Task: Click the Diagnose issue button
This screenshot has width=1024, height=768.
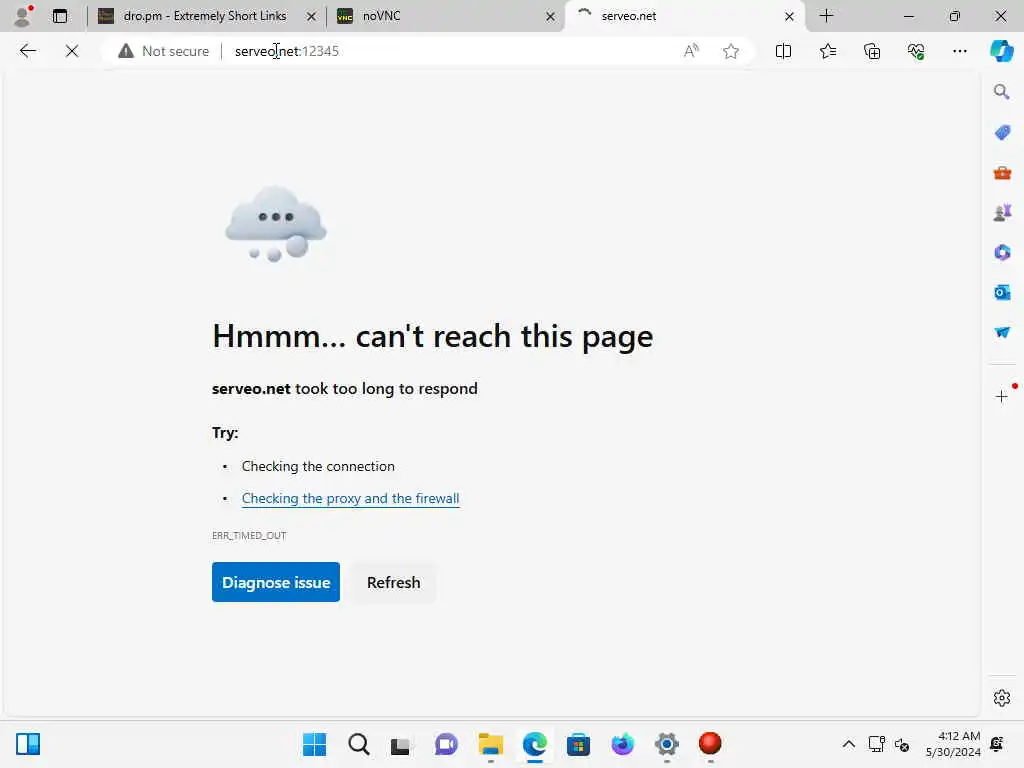Action: point(276,582)
